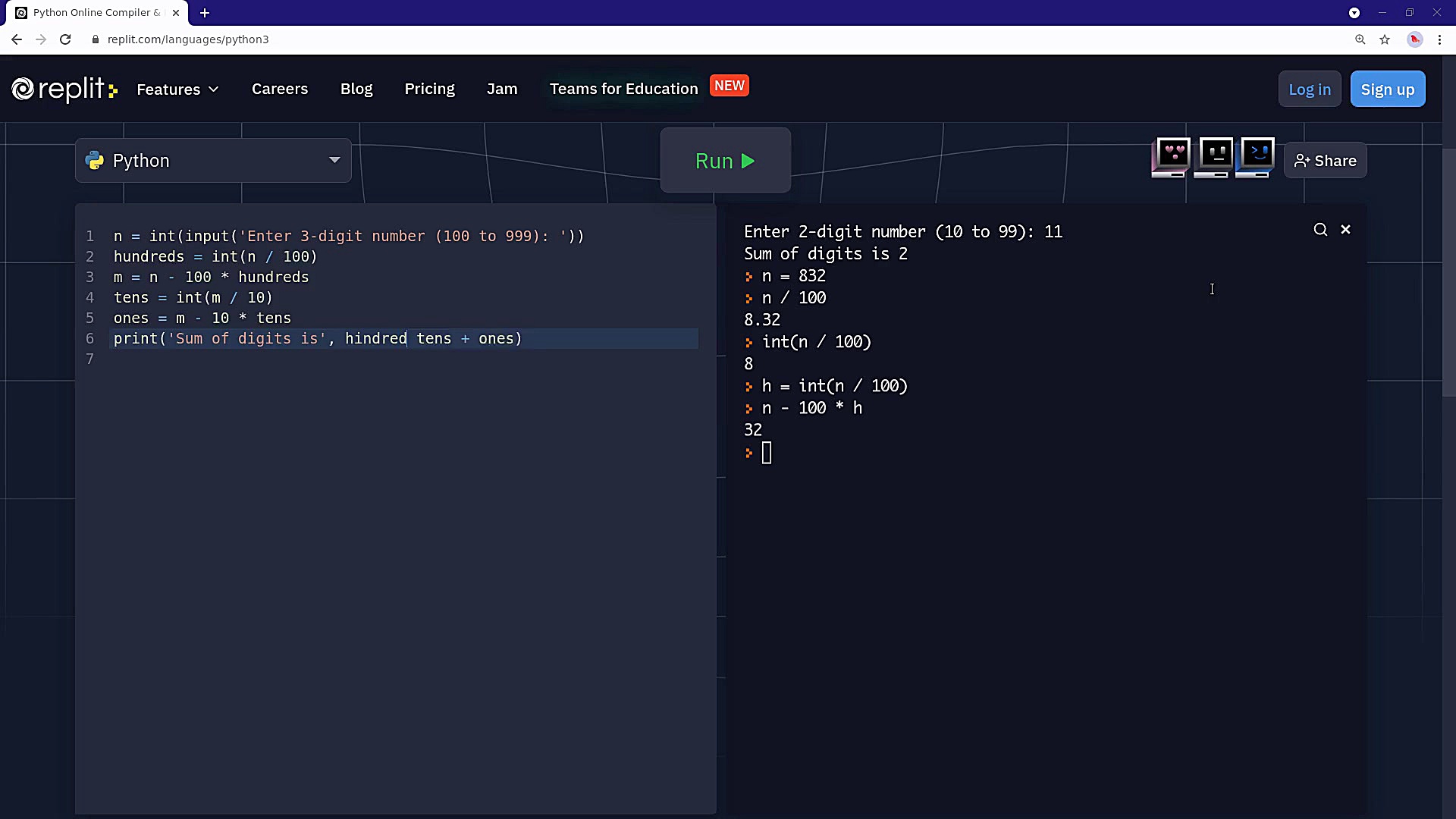Go to the Blog
The width and height of the screenshot is (1456, 819).
point(356,89)
